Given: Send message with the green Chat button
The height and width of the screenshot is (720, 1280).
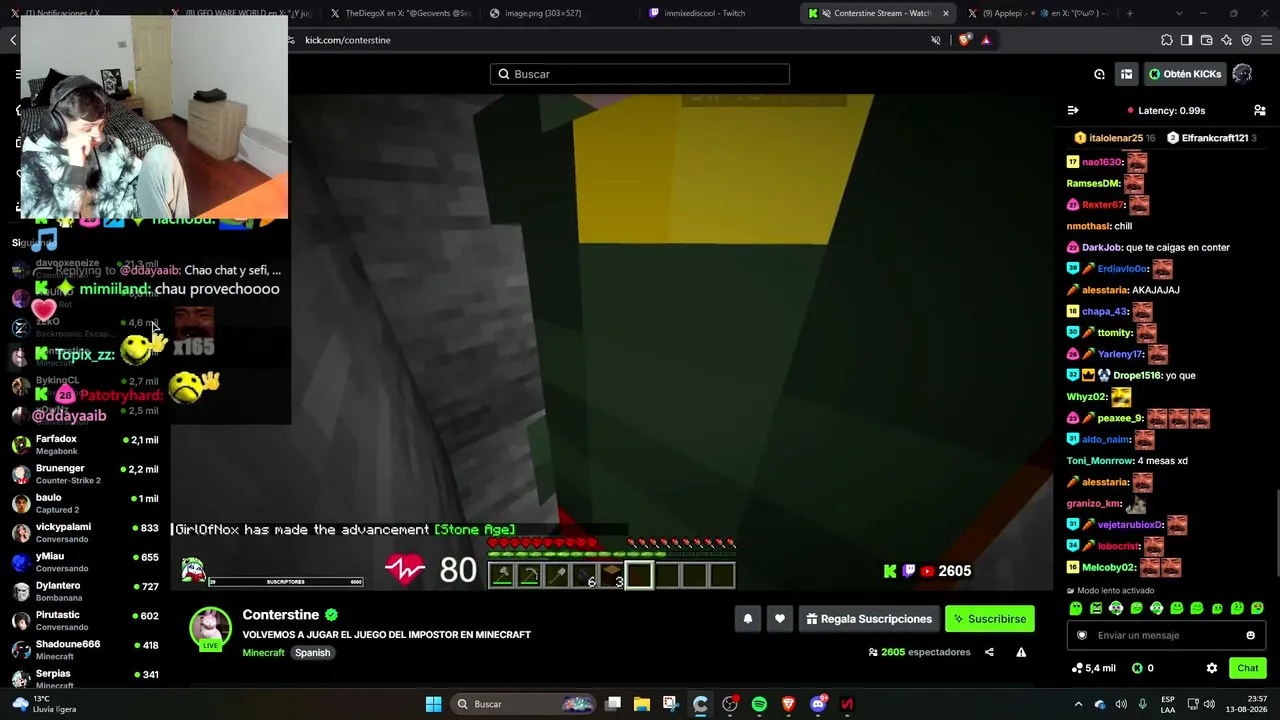Looking at the screenshot, I should click(x=1247, y=668).
